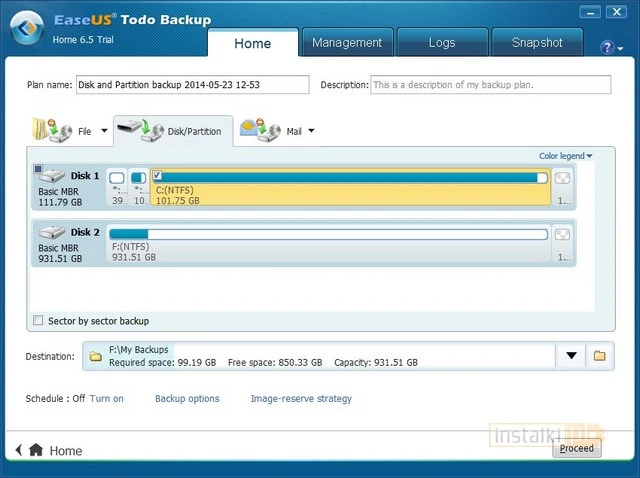The image size is (640, 478).
Task: Click the back arrow at bottom left
Action: (x=18, y=450)
